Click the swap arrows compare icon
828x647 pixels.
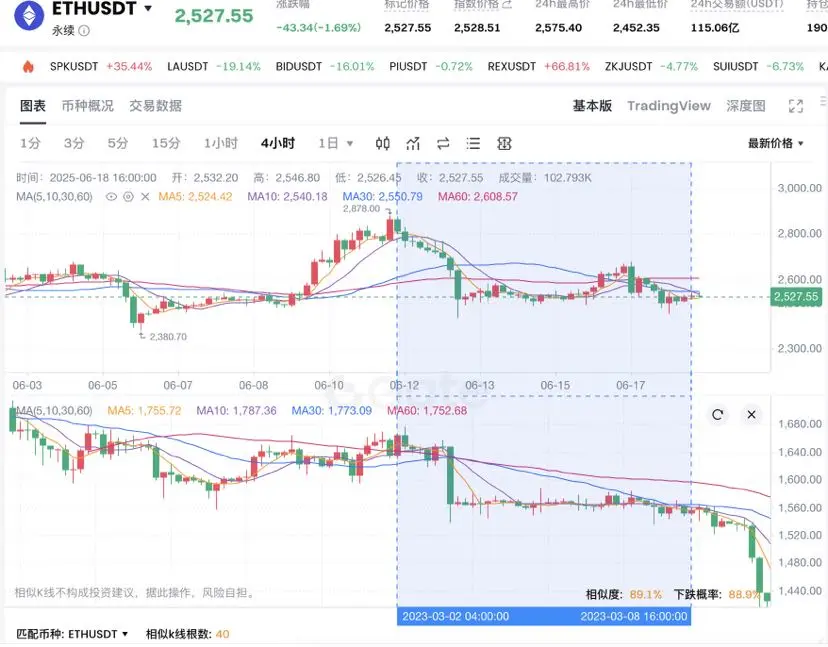point(443,143)
